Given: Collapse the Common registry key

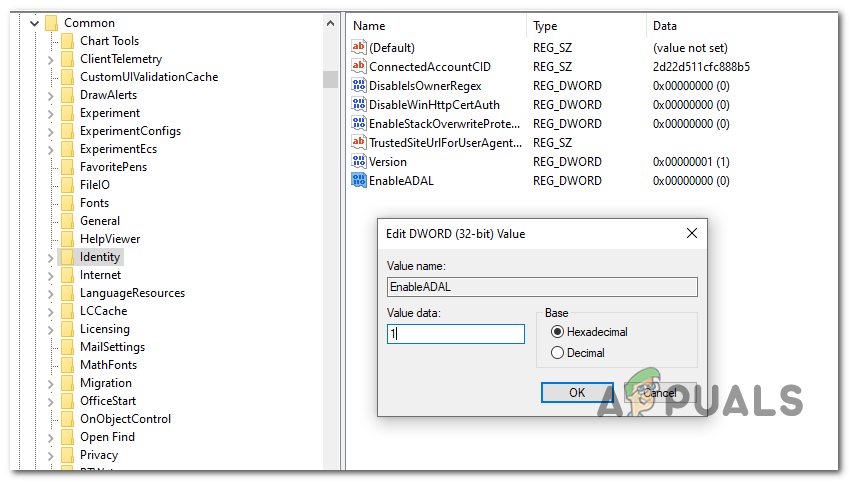Looking at the screenshot, I should [33, 23].
